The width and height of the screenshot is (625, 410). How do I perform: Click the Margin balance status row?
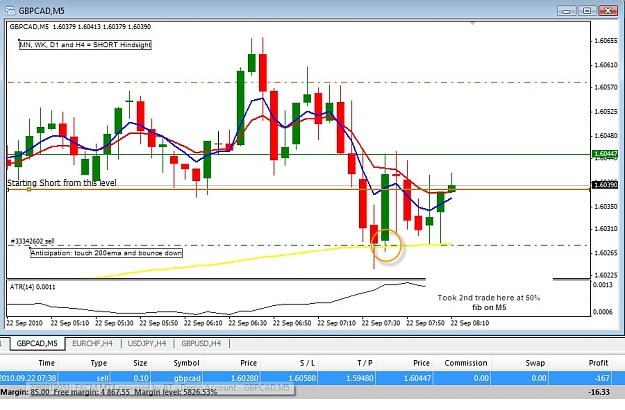[x=312, y=392]
